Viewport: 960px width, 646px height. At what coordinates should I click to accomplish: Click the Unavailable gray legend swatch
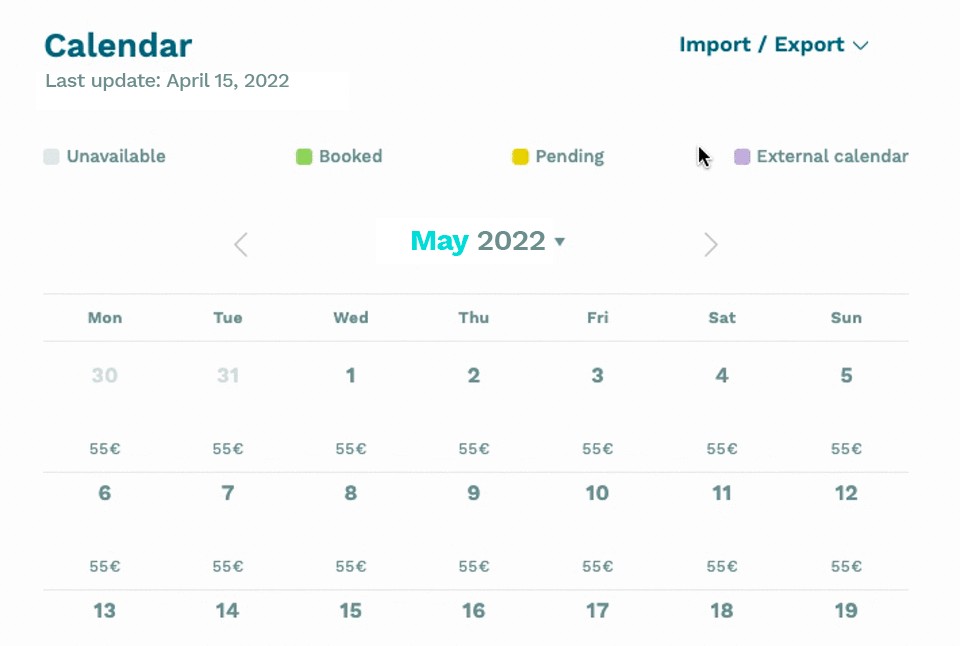pyautogui.click(x=52, y=156)
